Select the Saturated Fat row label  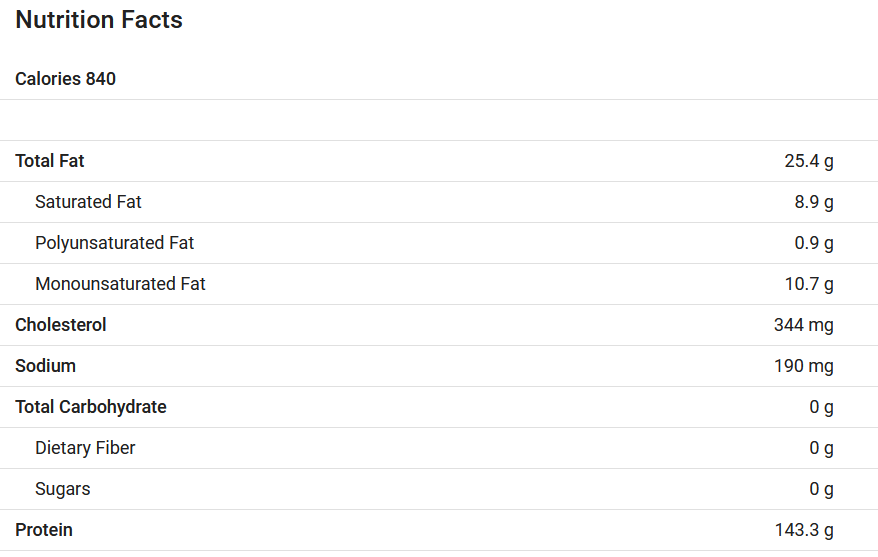pyautogui.click(x=88, y=202)
